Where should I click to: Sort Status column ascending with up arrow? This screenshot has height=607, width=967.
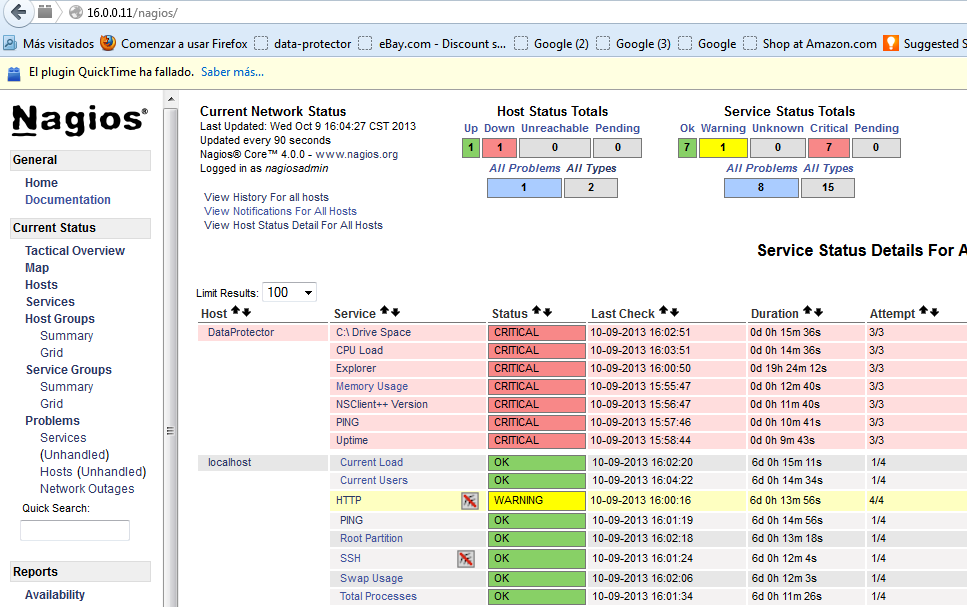click(x=536, y=312)
